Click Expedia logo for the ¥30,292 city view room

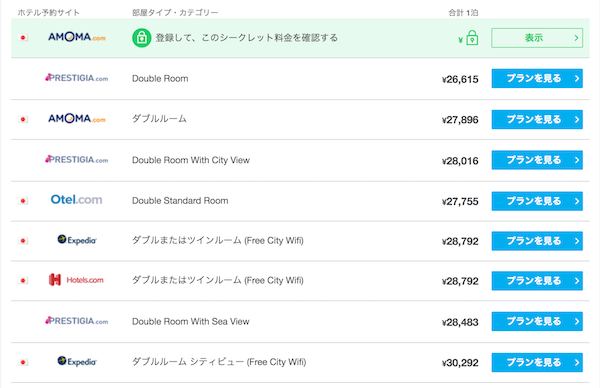[x=77, y=361]
